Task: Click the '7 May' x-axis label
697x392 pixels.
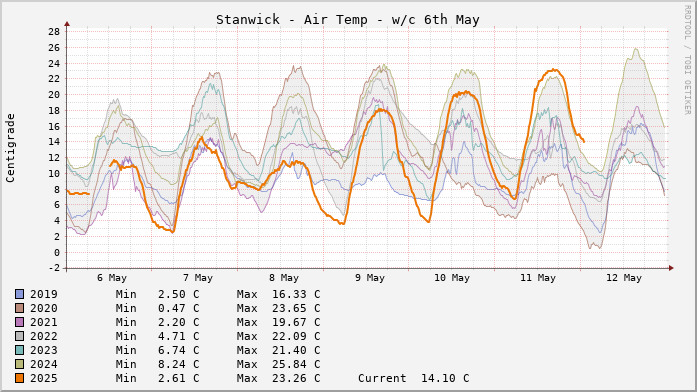Action: tap(198, 278)
